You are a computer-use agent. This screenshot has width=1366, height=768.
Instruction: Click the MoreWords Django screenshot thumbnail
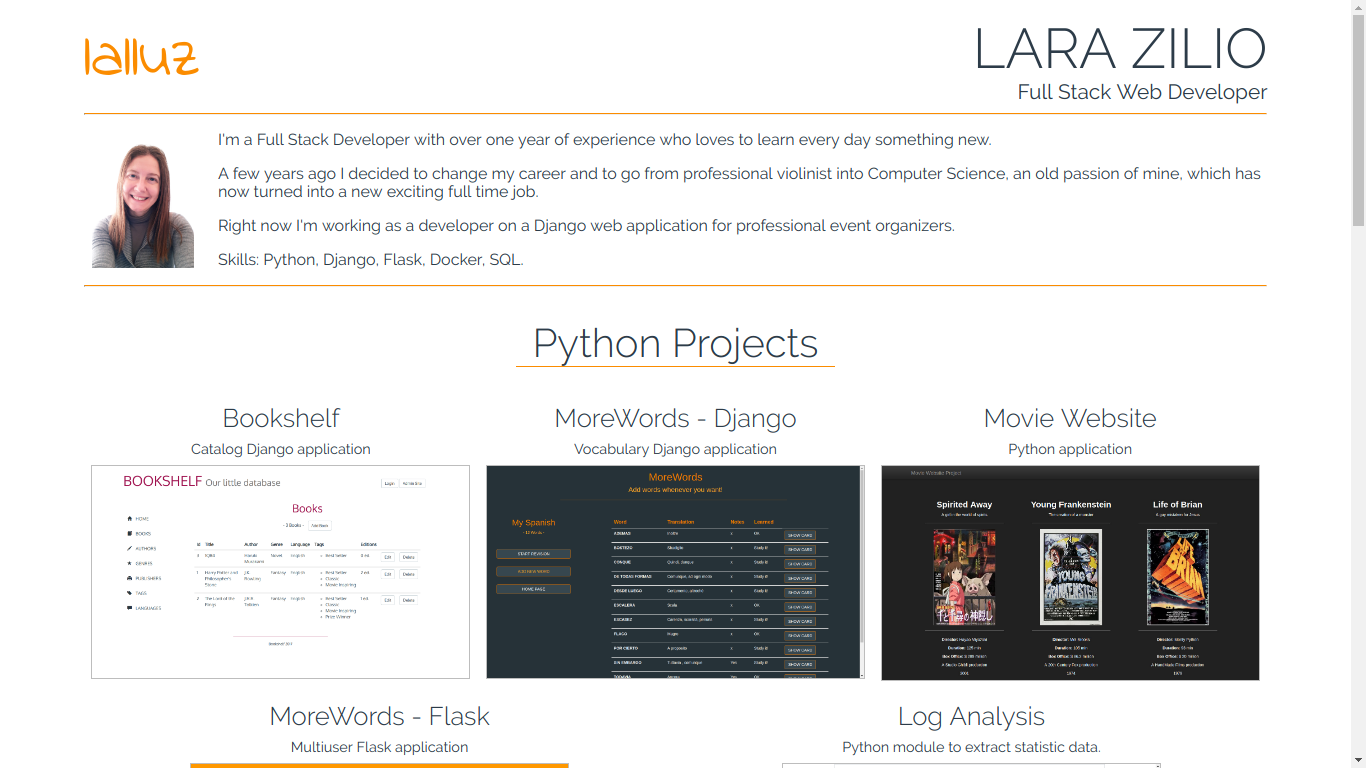tap(675, 572)
